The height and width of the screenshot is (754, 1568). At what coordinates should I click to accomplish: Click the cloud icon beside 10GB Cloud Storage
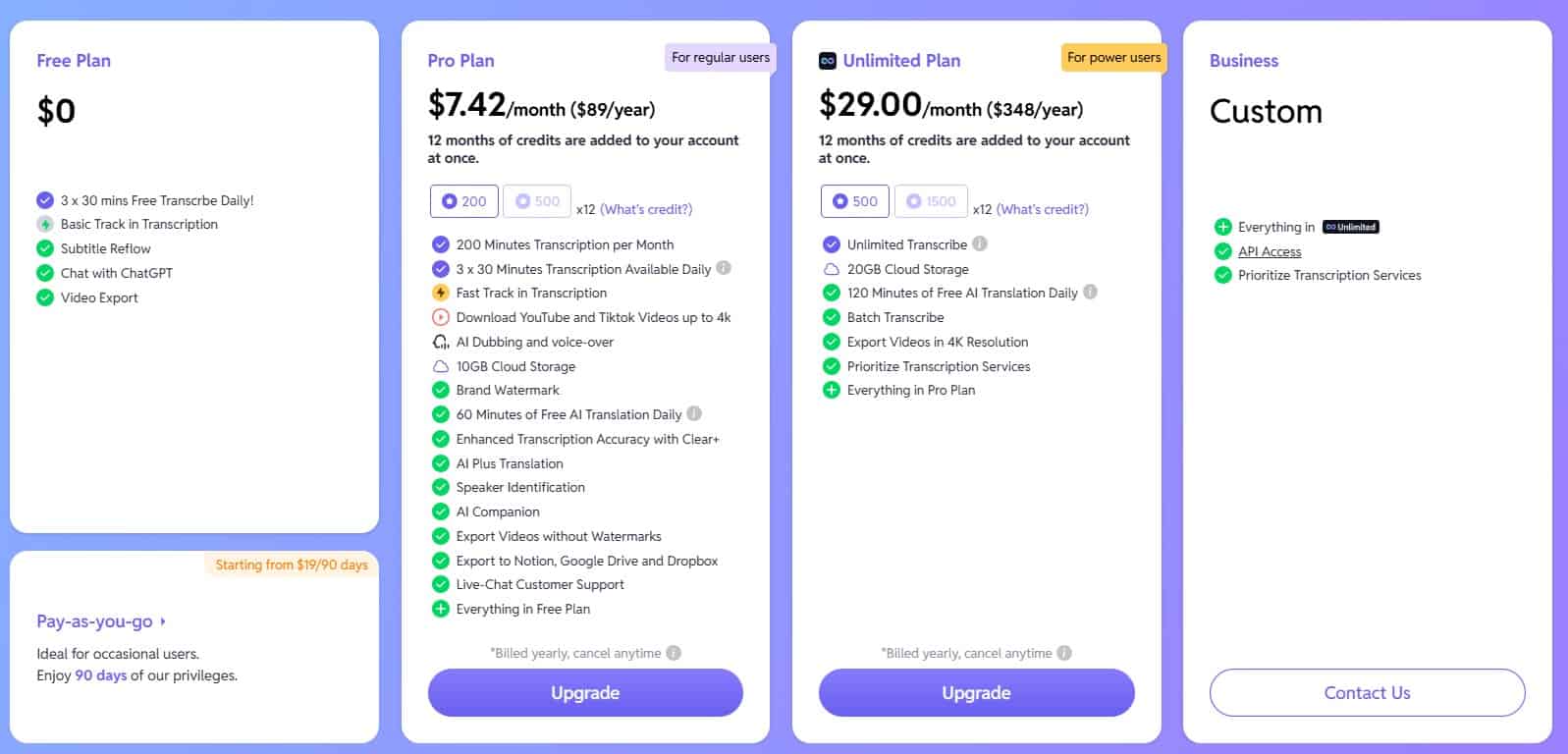tap(439, 366)
